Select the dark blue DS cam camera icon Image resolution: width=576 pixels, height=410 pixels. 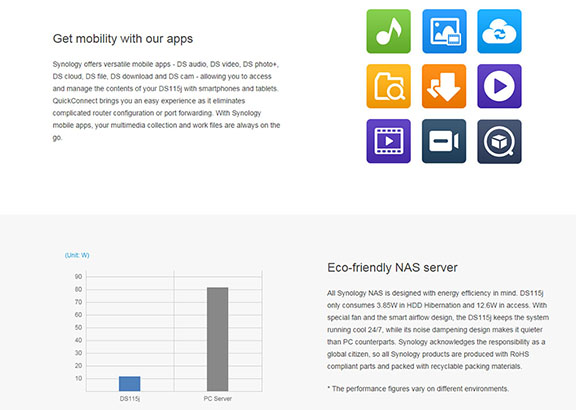[x=444, y=141]
